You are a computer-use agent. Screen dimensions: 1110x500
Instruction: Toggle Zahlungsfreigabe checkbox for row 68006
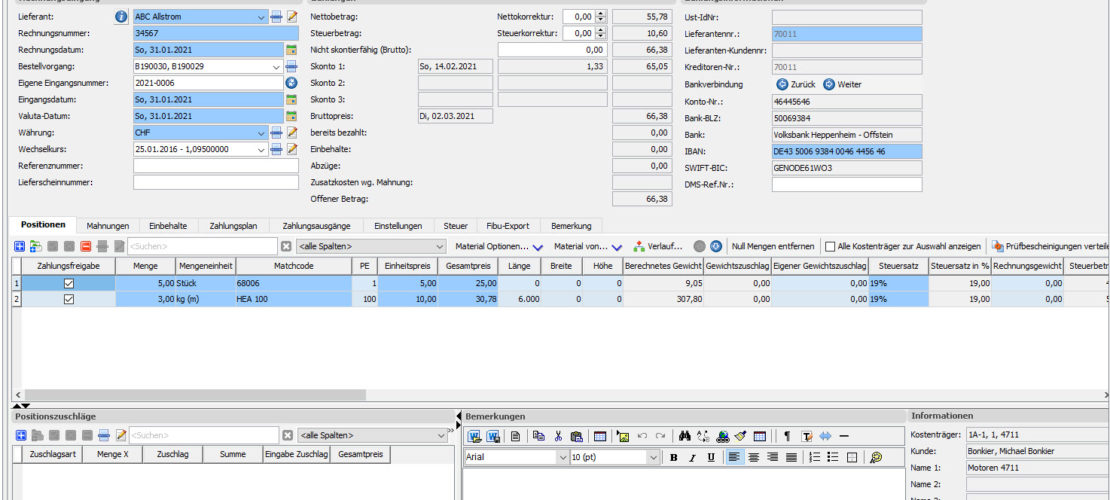[69, 283]
